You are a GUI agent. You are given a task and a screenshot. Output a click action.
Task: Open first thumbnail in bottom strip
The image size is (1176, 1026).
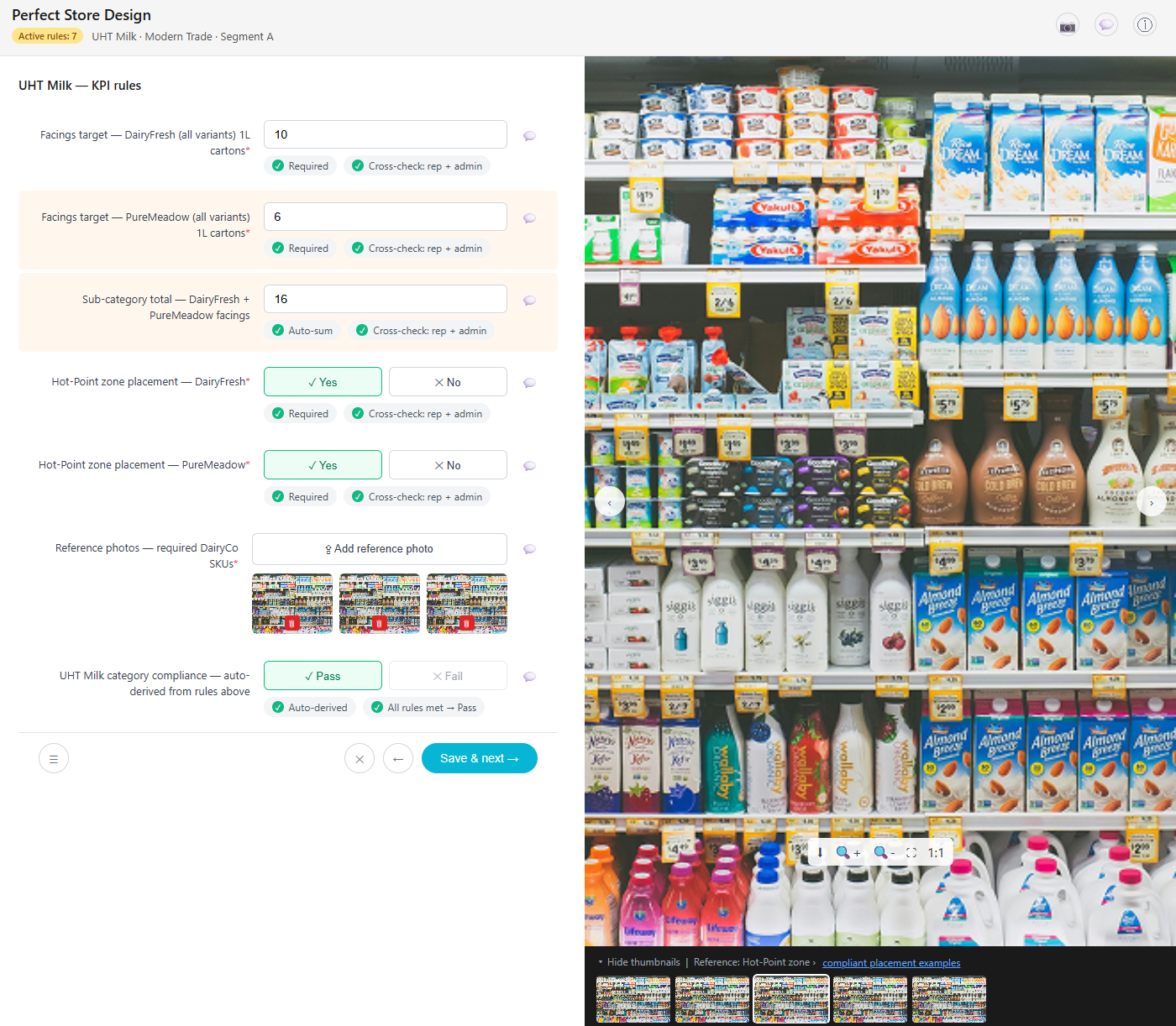[633, 999]
